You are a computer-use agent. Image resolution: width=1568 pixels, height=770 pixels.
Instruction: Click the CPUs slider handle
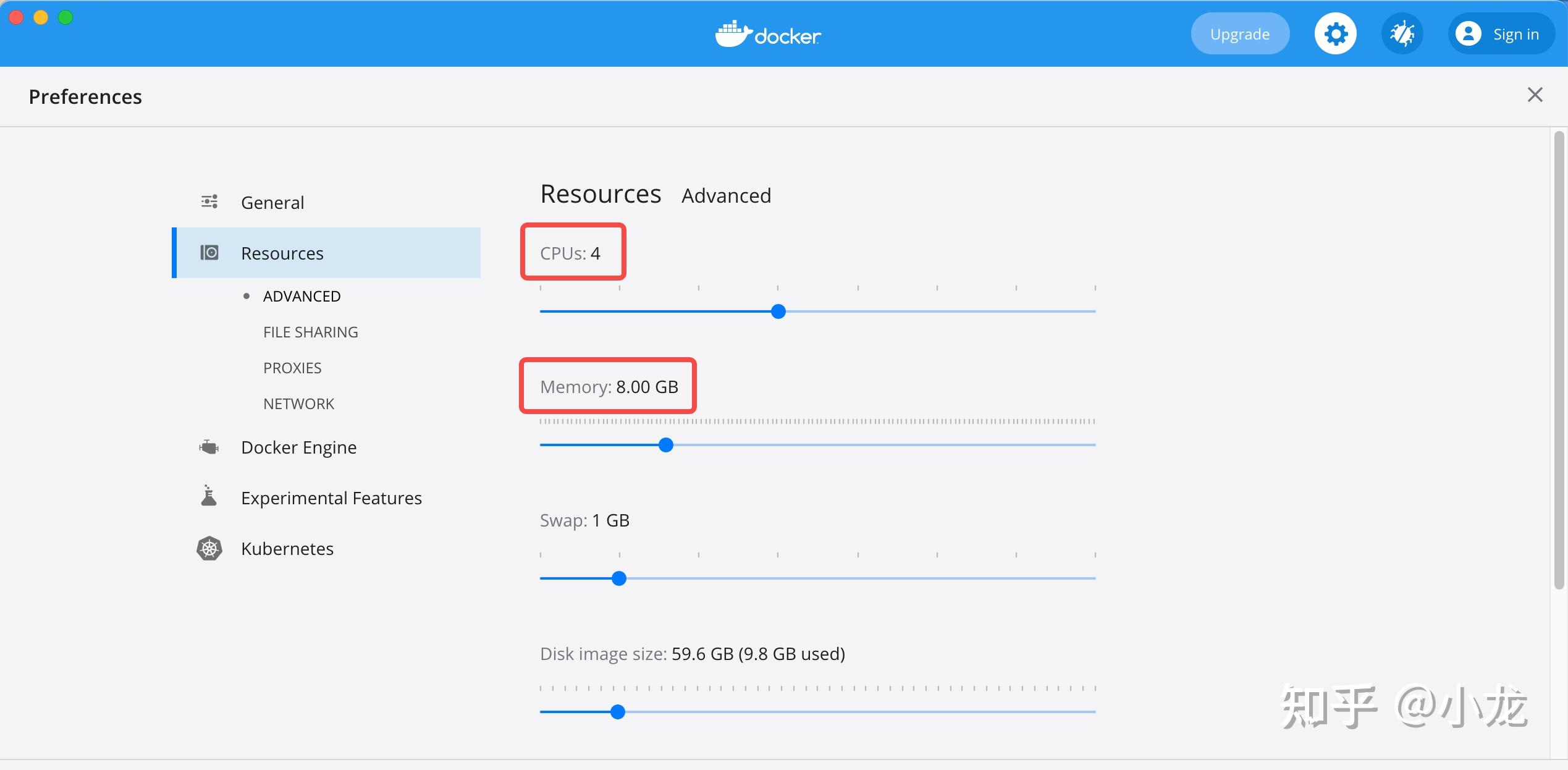click(x=778, y=311)
